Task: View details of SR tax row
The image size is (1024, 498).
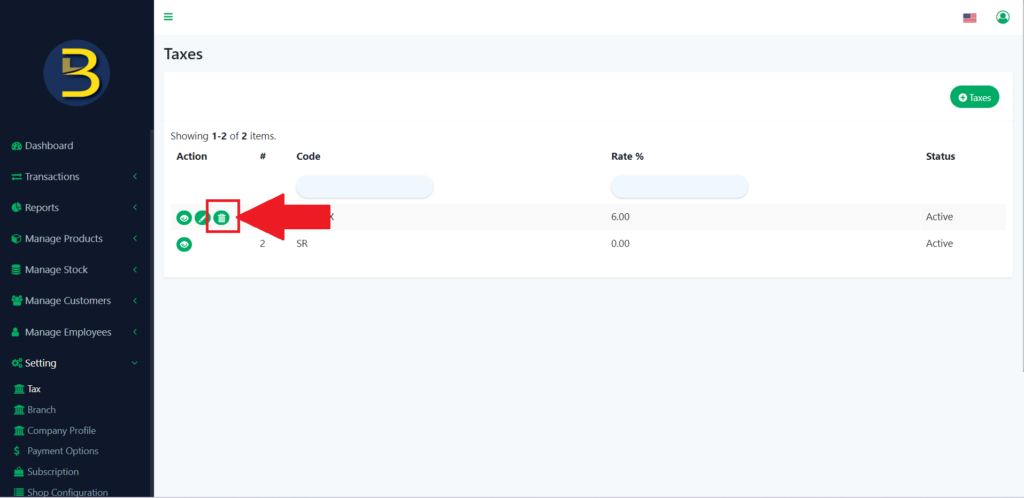Action: click(184, 244)
